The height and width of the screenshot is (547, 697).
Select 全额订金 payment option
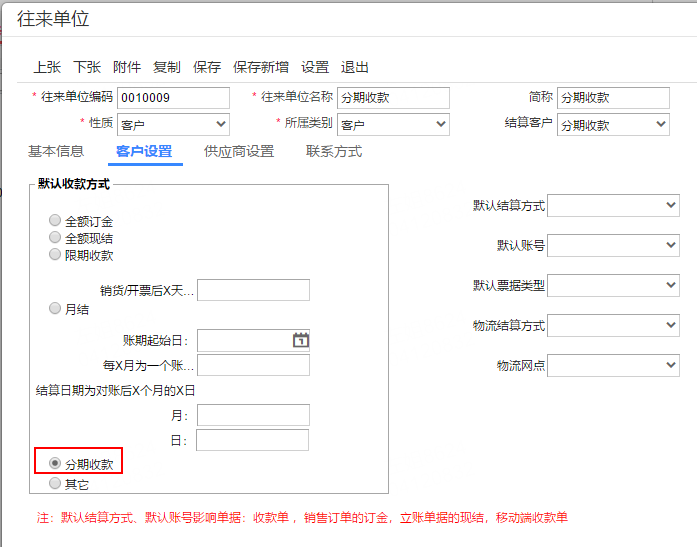click(55, 220)
